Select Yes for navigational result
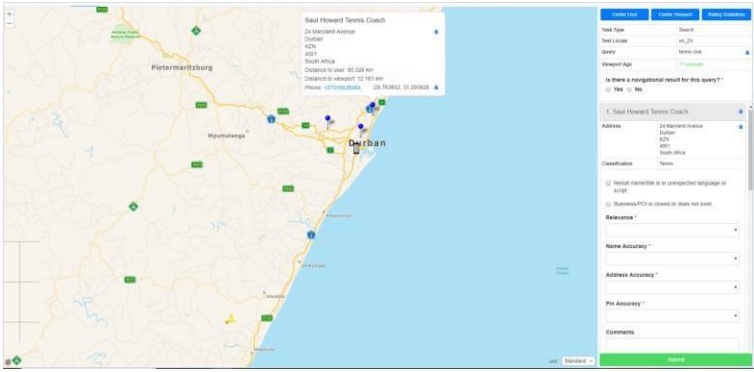 (608, 89)
